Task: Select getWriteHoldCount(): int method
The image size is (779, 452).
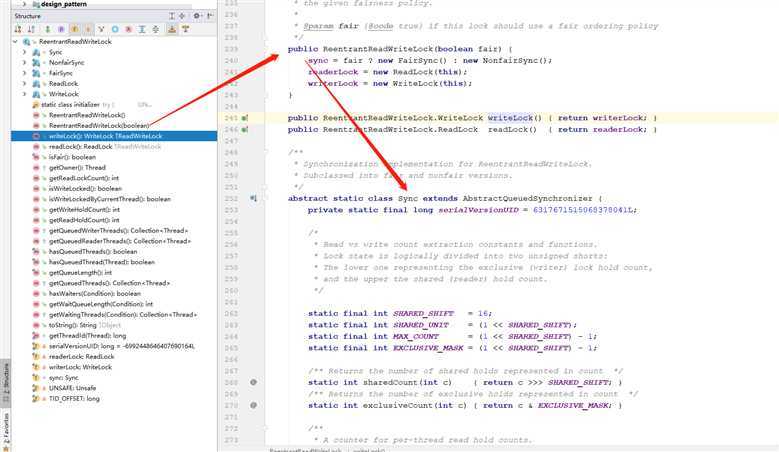Action: pos(84,210)
